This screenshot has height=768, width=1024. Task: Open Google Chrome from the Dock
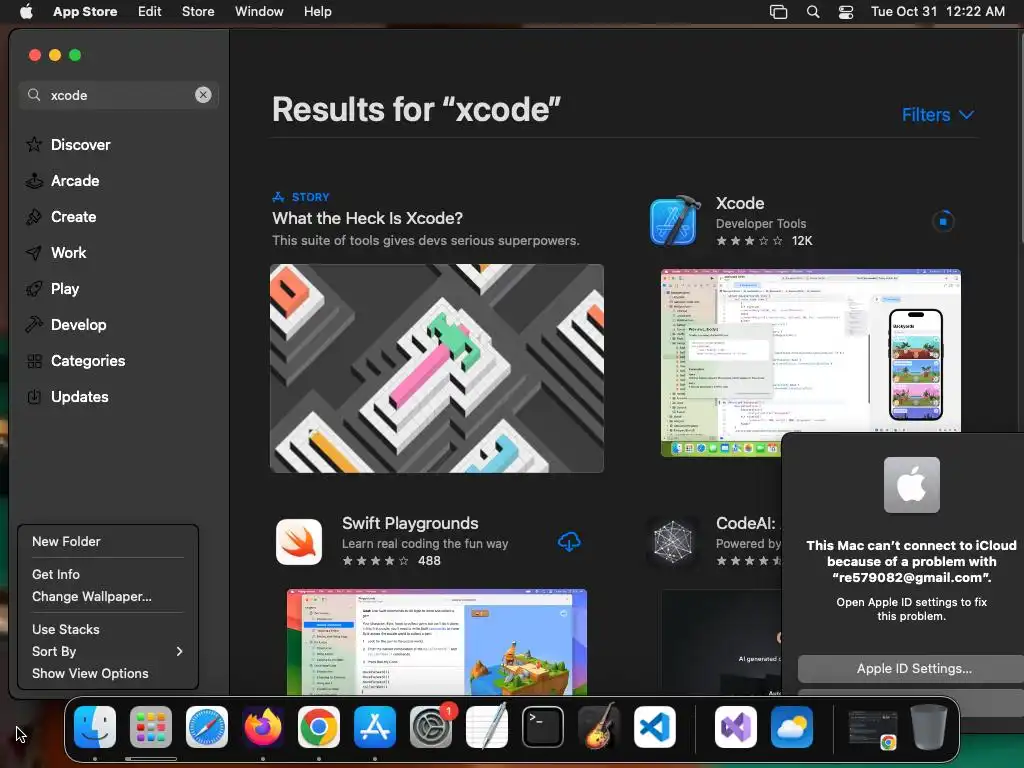(319, 727)
